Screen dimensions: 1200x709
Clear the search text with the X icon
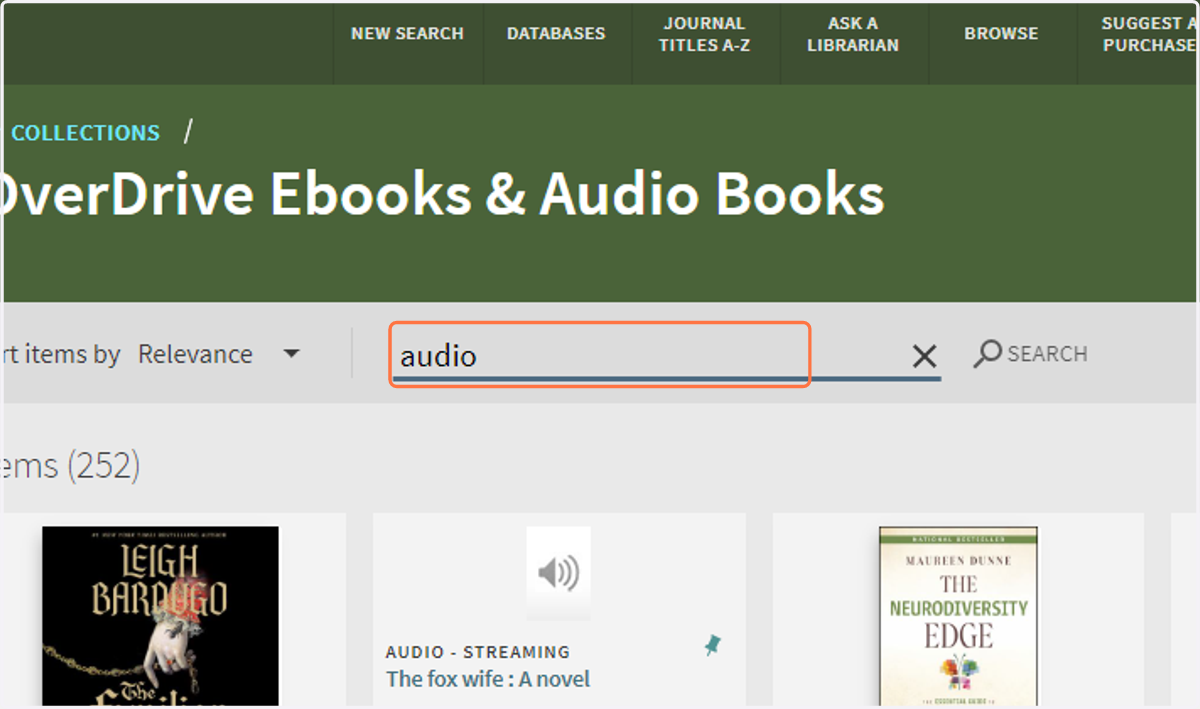pyautogui.click(x=924, y=355)
